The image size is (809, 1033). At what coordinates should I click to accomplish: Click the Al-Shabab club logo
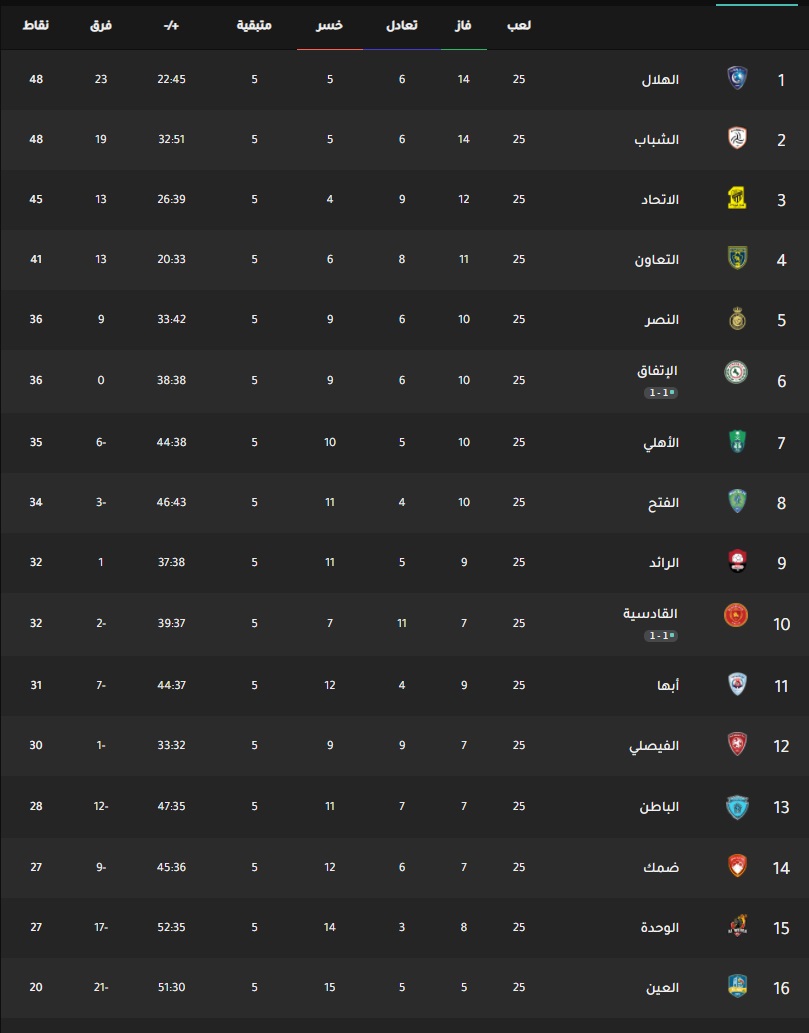coord(737,138)
